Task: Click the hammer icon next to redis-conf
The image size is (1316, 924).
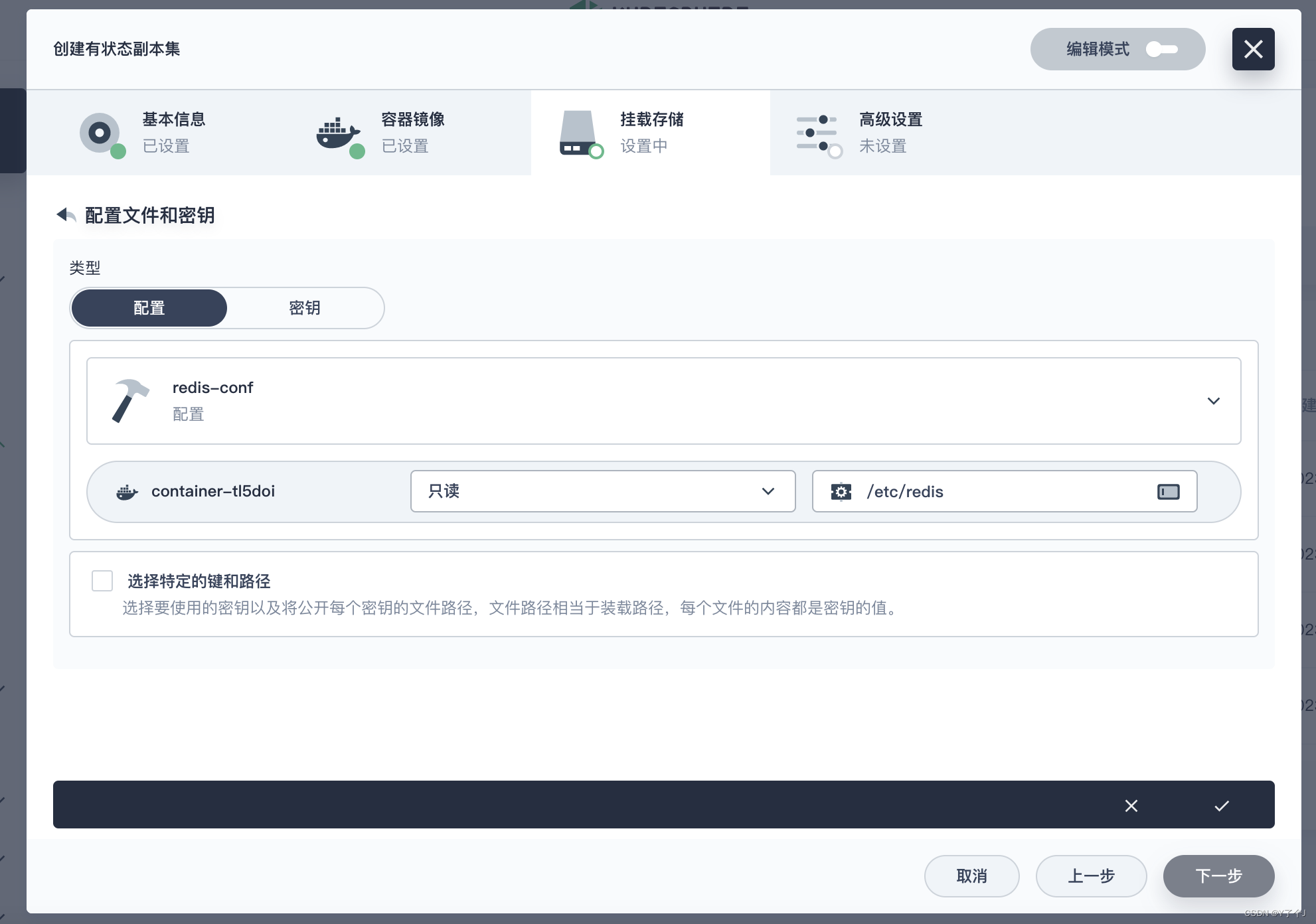Action: 130,401
